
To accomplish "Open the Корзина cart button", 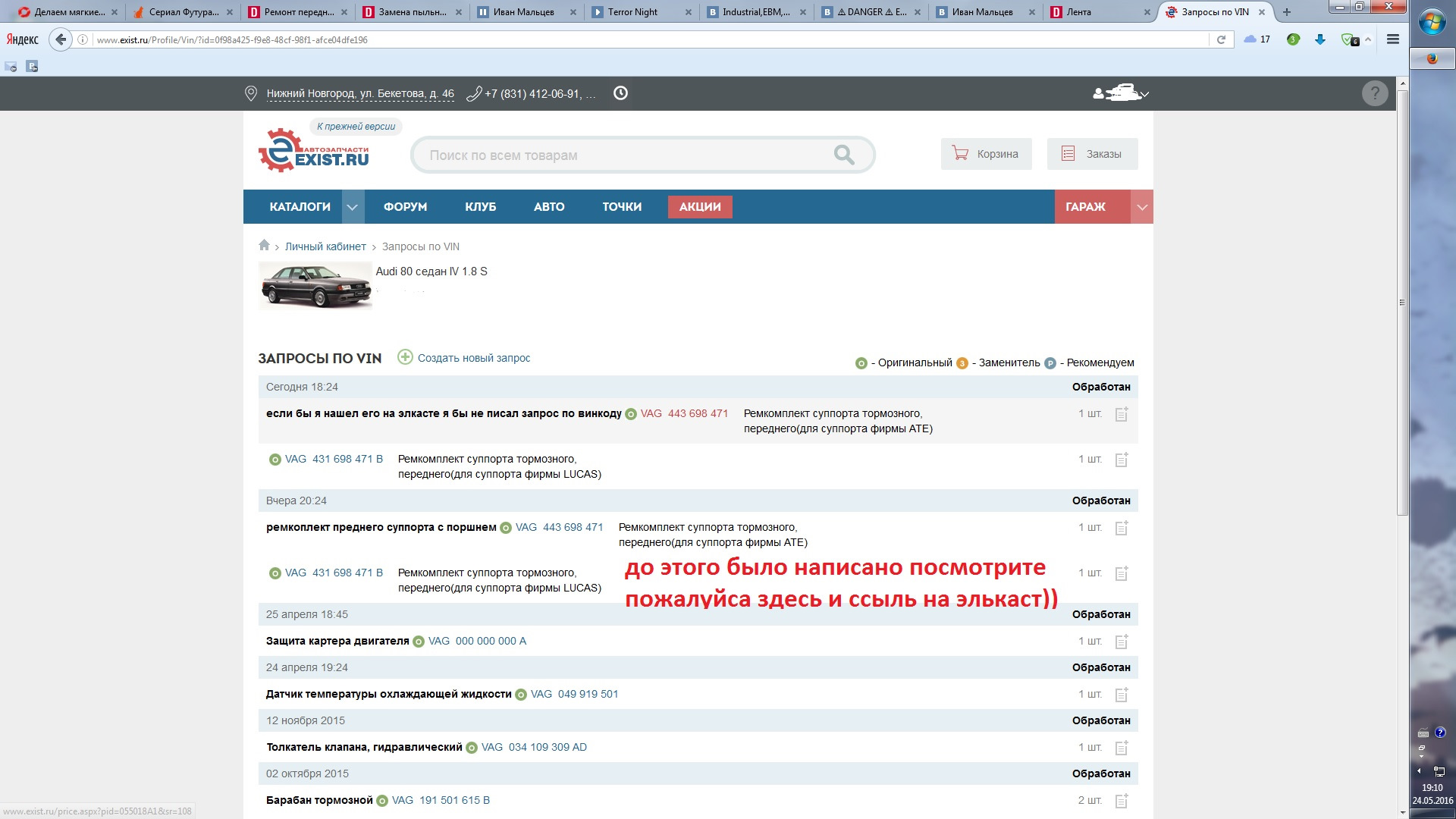I will pyautogui.click(x=986, y=154).
